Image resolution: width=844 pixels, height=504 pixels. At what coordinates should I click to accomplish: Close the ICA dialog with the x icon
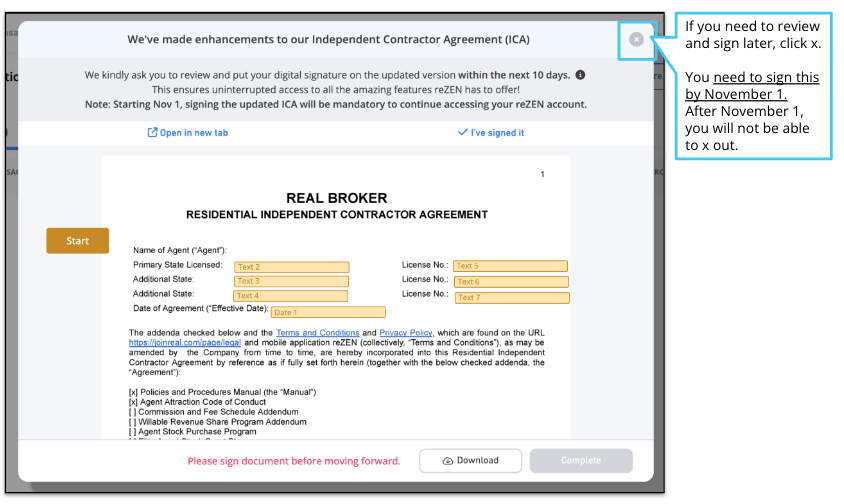[x=636, y=39]
